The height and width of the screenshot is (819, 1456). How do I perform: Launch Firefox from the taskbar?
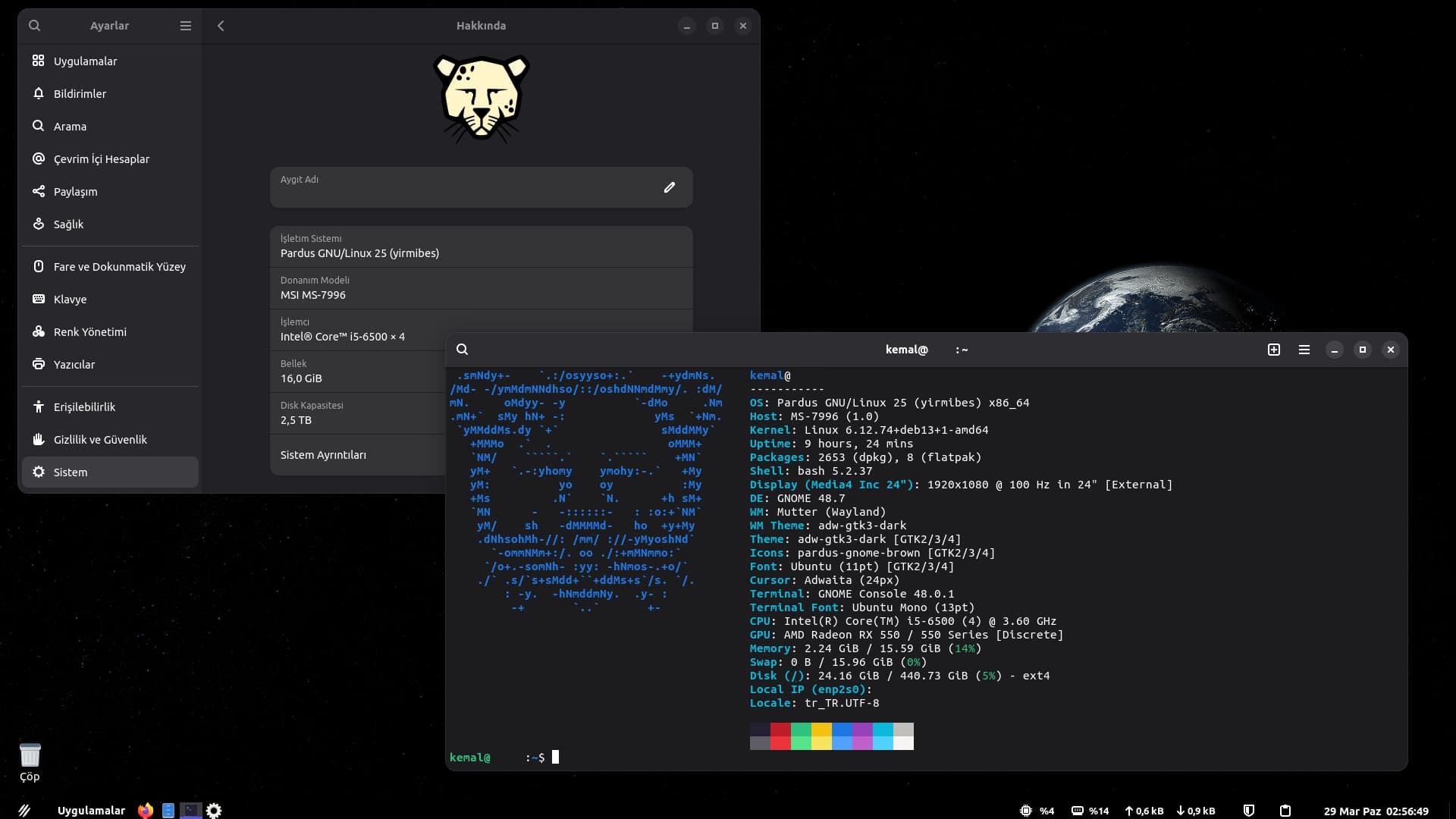[145, 811]
